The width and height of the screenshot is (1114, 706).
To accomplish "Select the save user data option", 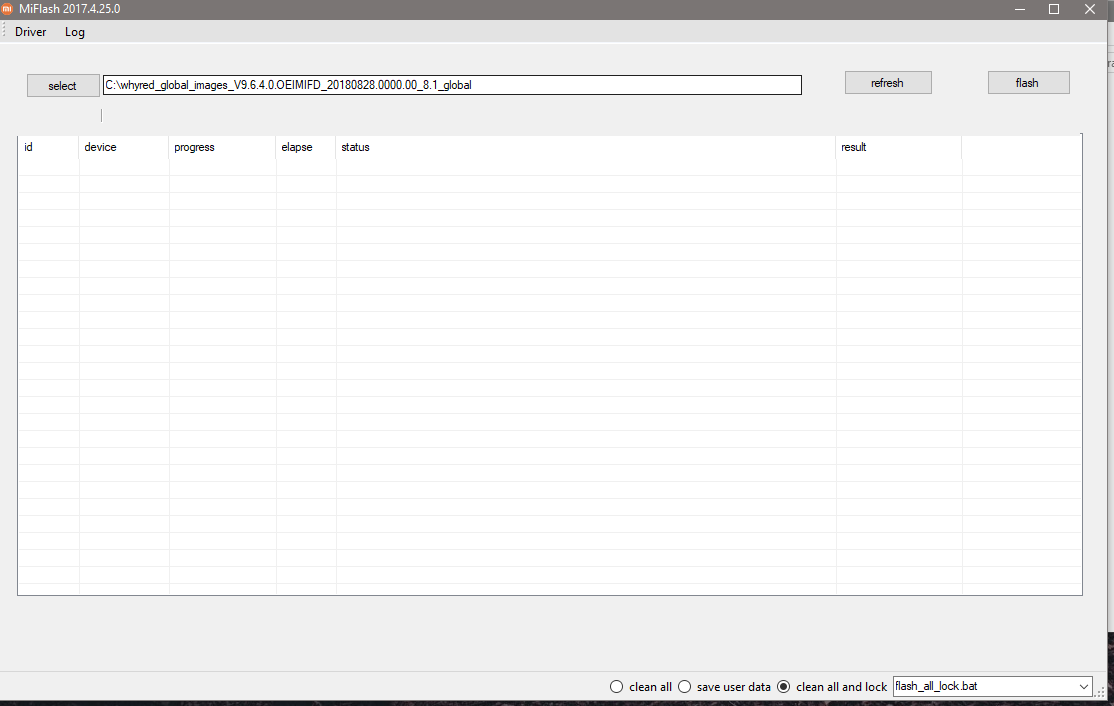I will (724, 687).
